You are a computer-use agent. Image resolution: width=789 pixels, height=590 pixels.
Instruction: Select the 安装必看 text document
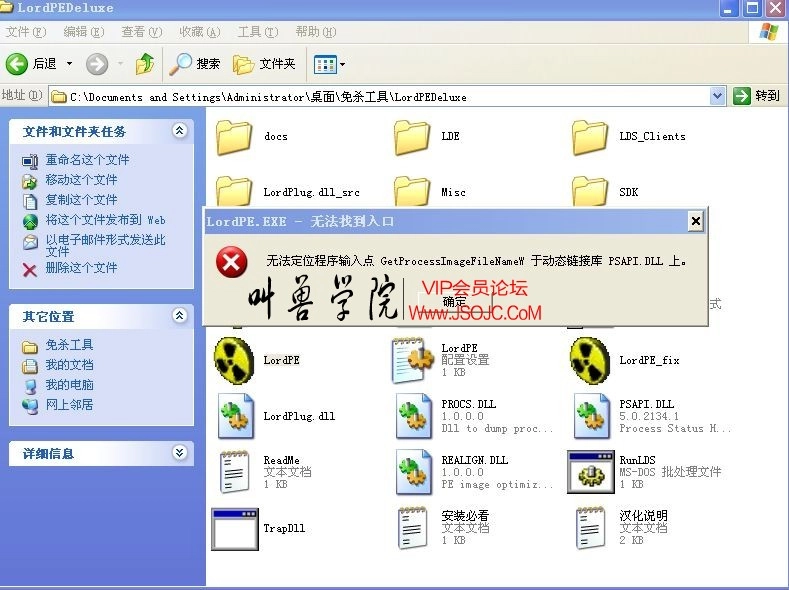coord(413,528)
